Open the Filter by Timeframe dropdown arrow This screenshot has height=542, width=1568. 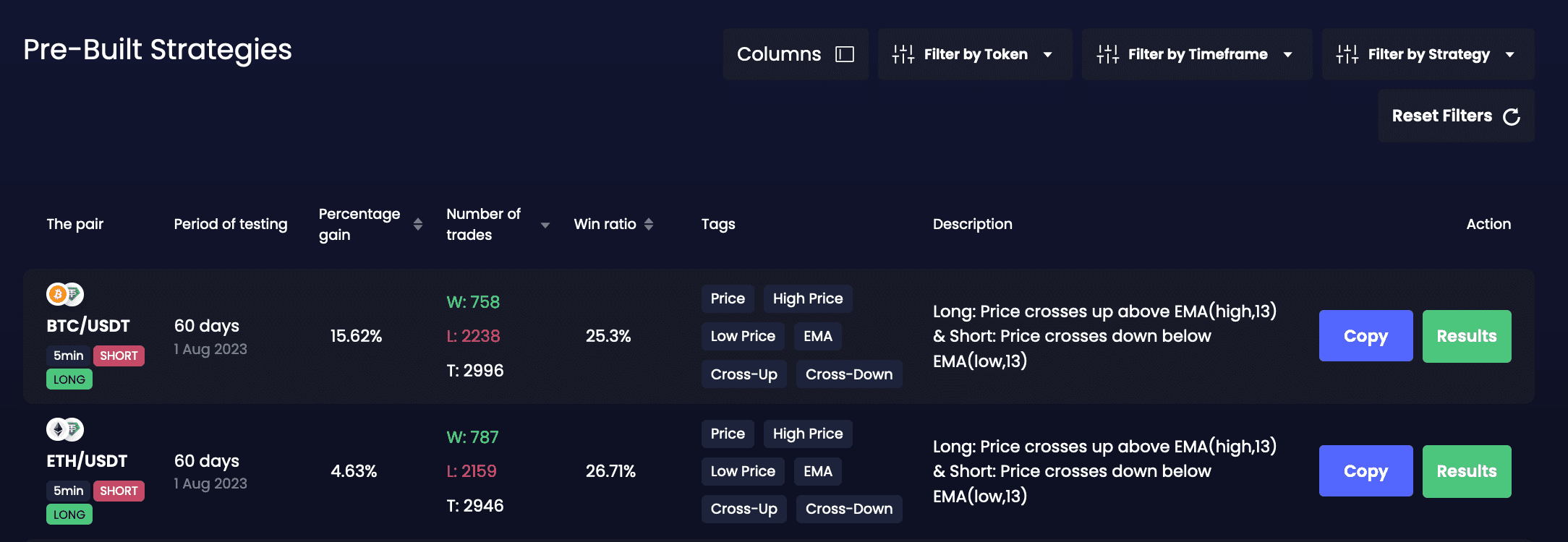[x=1287, y=54]
